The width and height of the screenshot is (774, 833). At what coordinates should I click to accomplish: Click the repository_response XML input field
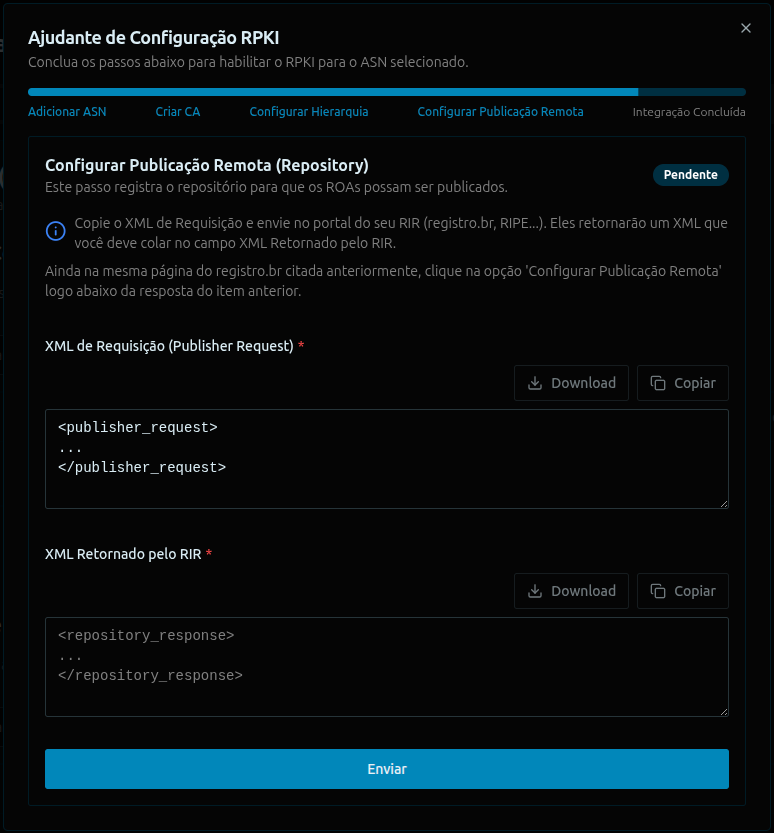coord(387,665)
